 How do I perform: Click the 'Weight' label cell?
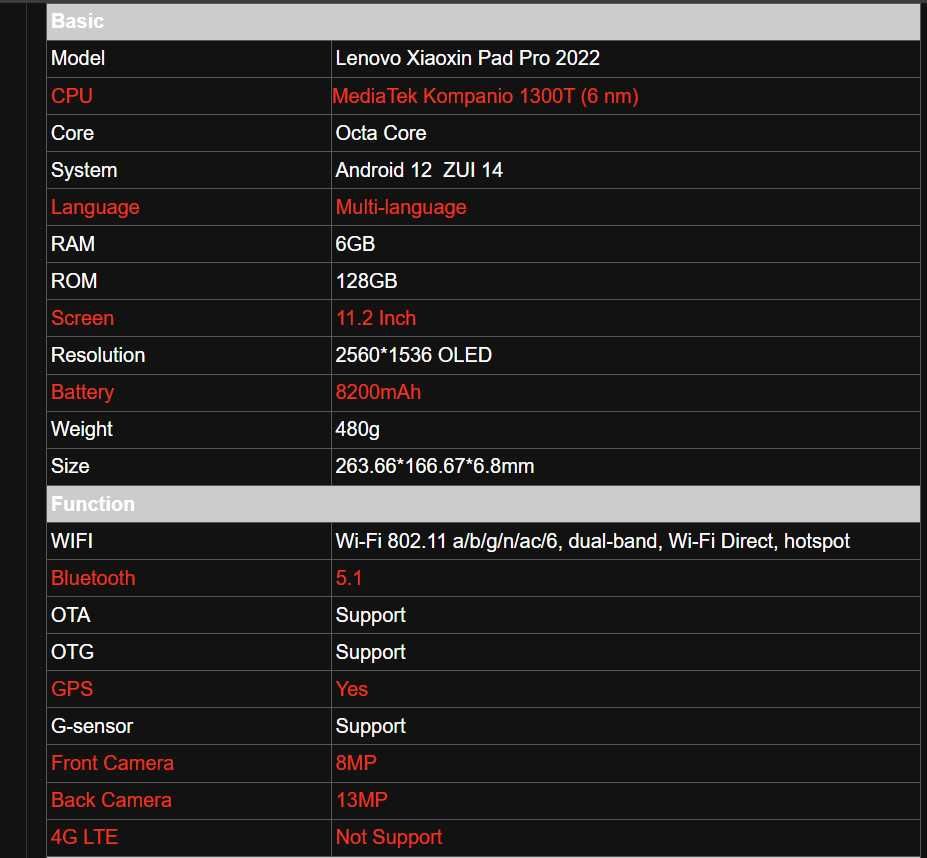pyautogui.click(x=189, y=430)
